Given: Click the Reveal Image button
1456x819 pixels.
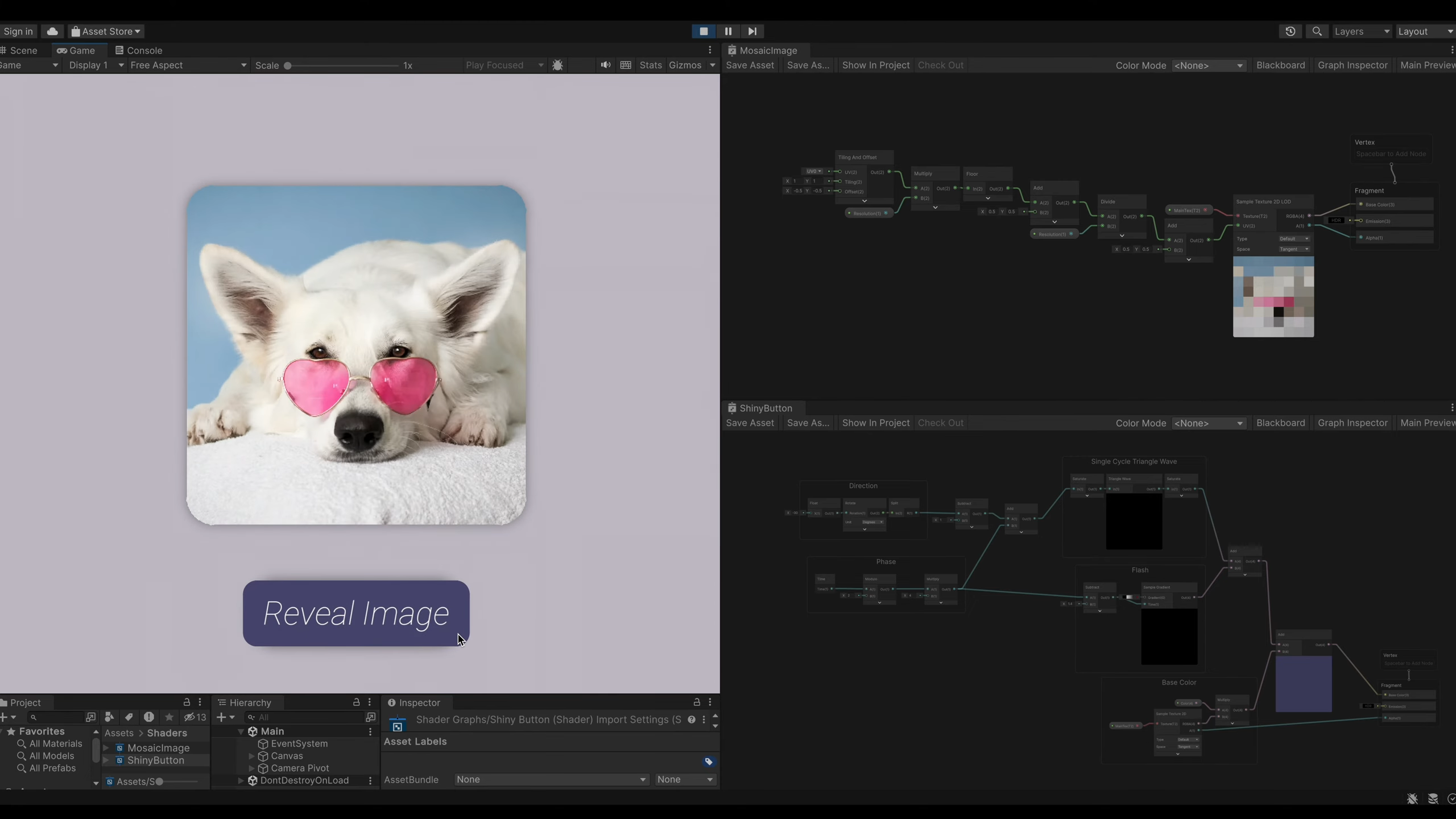Looking at the screenshot, I should point(356,613).
